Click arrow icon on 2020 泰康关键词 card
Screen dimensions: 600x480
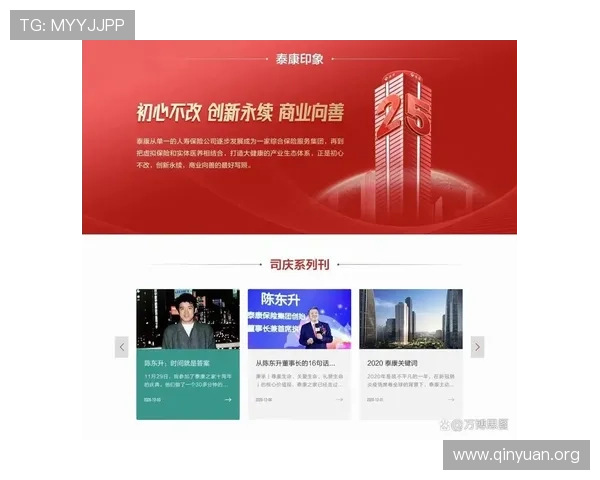click(x=451, y=400)
